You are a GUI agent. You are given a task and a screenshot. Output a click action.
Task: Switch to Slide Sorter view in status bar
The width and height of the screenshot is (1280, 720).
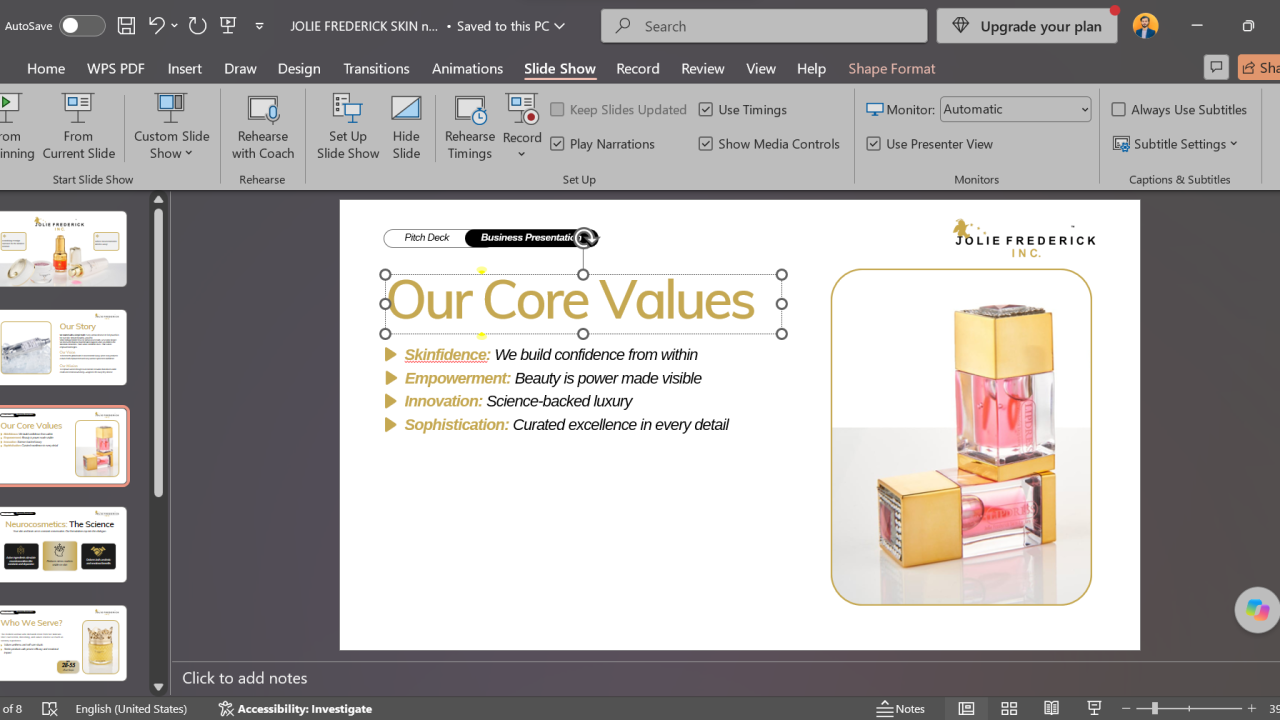(x=1009, y=708)
